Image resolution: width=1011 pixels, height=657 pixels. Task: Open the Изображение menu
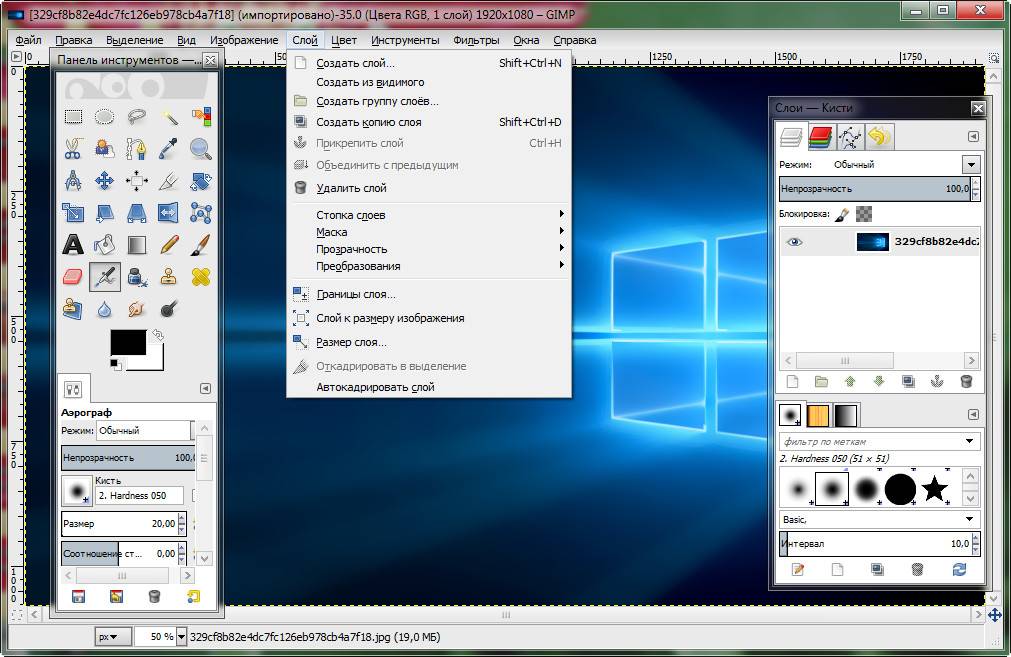point(244,40)
